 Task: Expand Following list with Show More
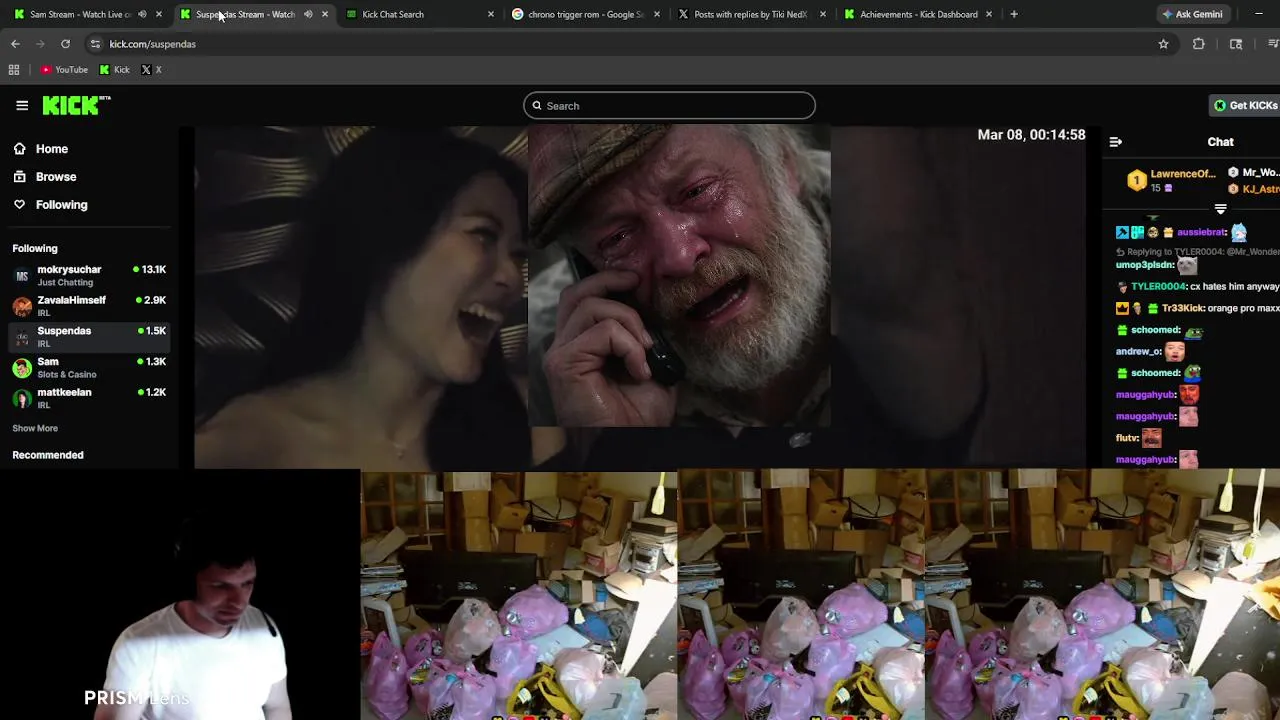click(x=35, y=428)
